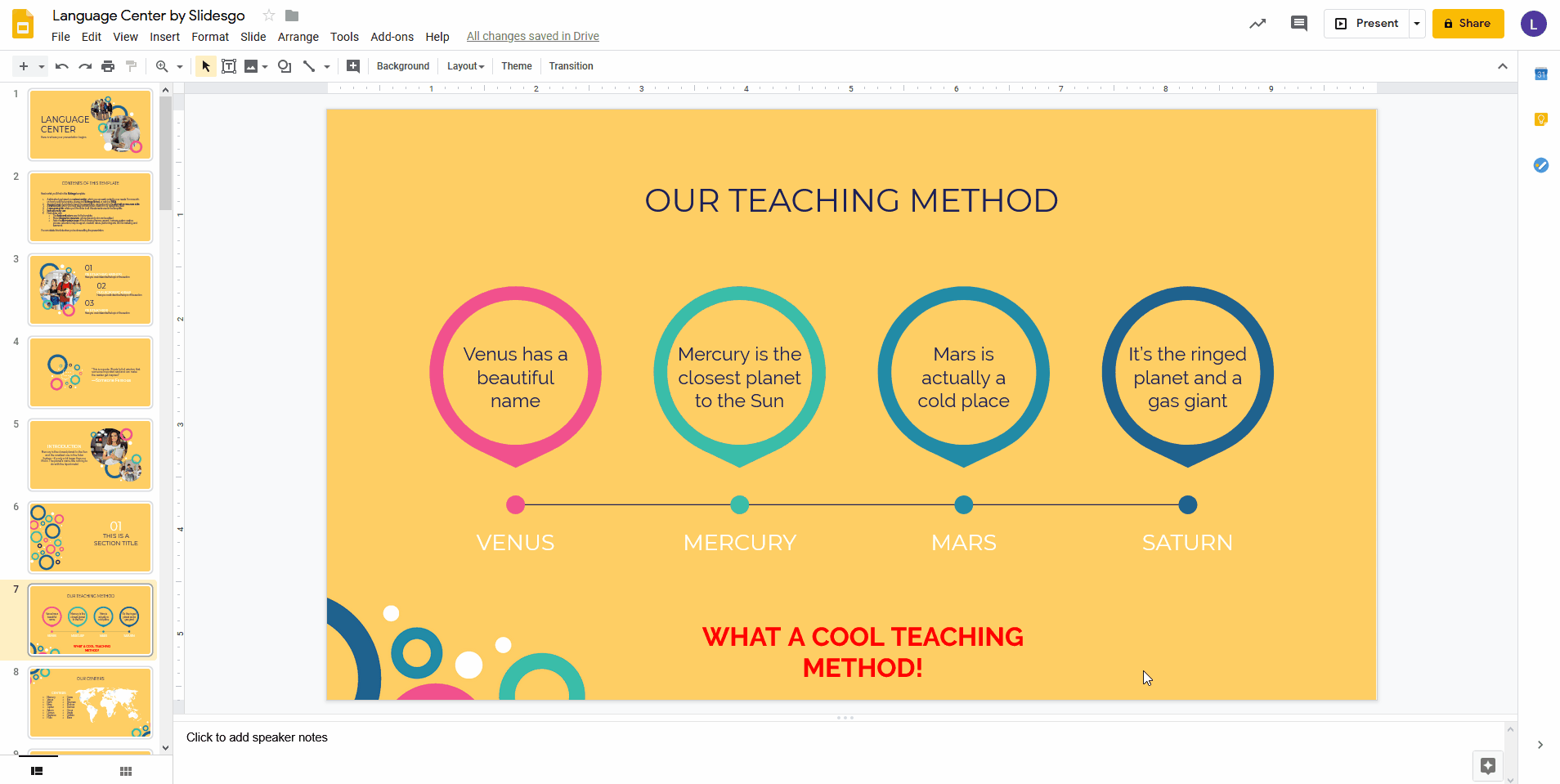Open the Tasks side panel icon
This screenshot has width=1560, height=784.
[1540, 165]
